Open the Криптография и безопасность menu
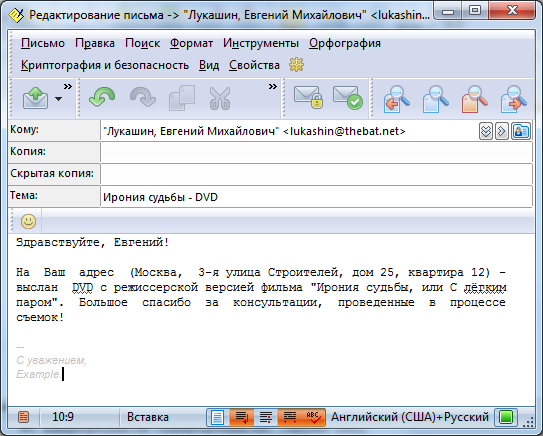The height and width of the screenshot is (436, 543). coord(105,65)
